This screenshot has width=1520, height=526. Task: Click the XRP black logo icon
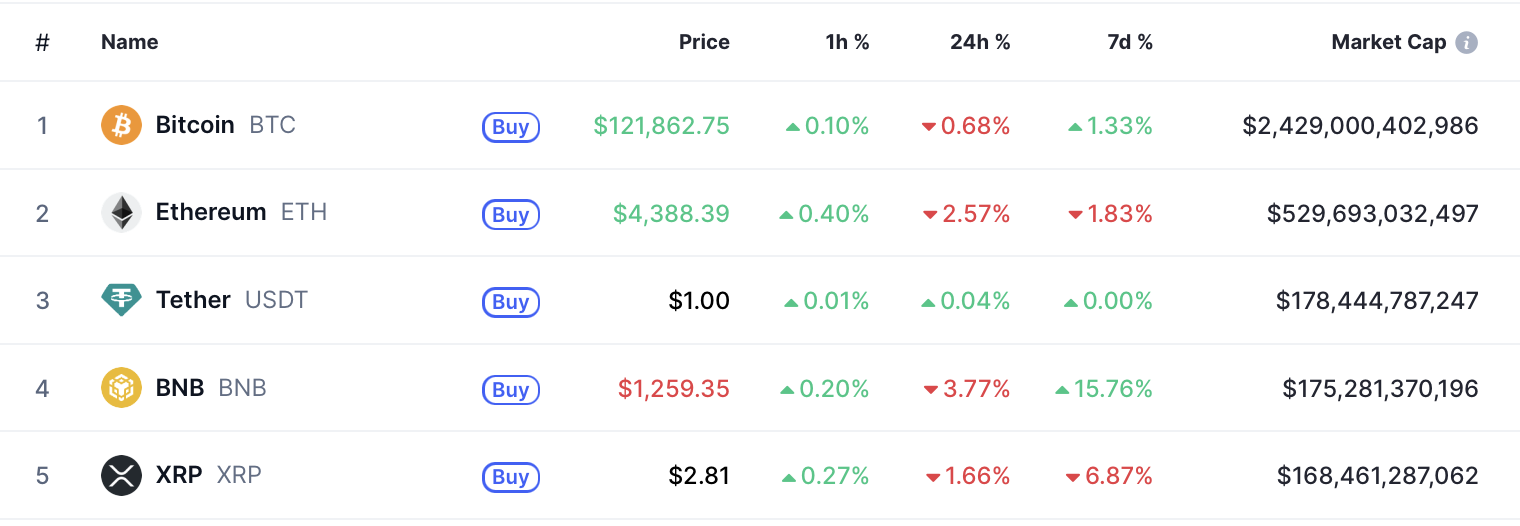(122, 475)
